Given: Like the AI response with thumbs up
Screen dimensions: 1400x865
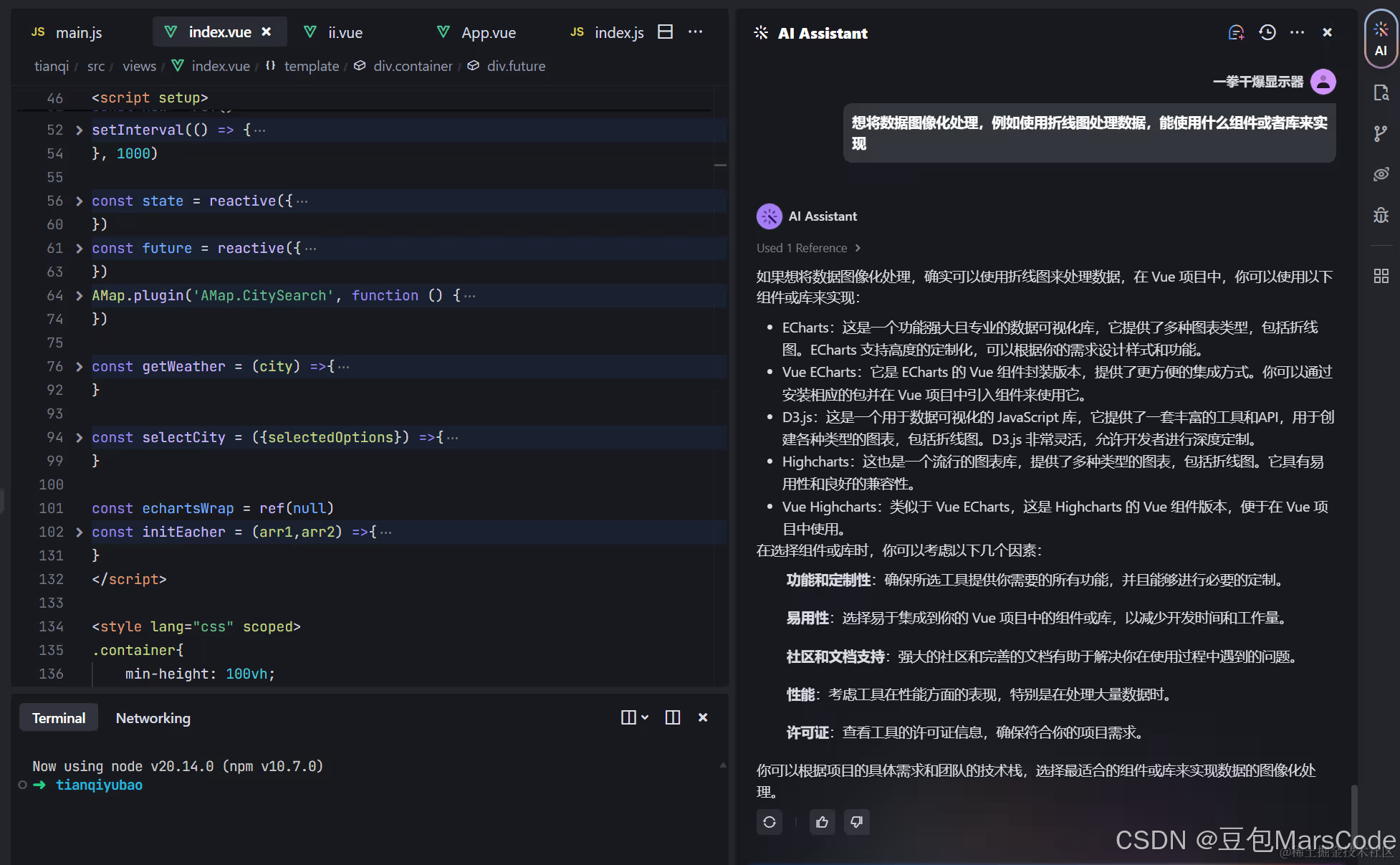Looking at the screenshot, I should click(822, 822).
